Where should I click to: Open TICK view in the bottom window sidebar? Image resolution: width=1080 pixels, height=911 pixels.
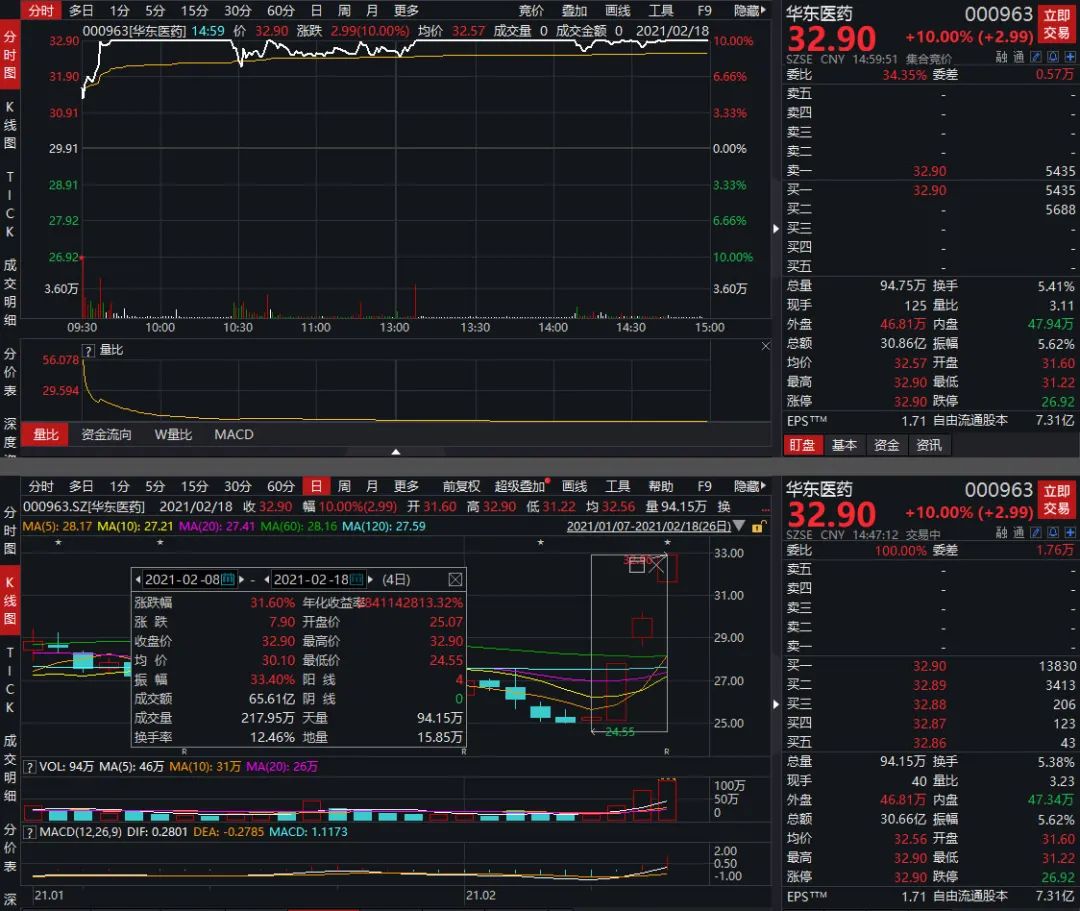(x=10, y=680)
